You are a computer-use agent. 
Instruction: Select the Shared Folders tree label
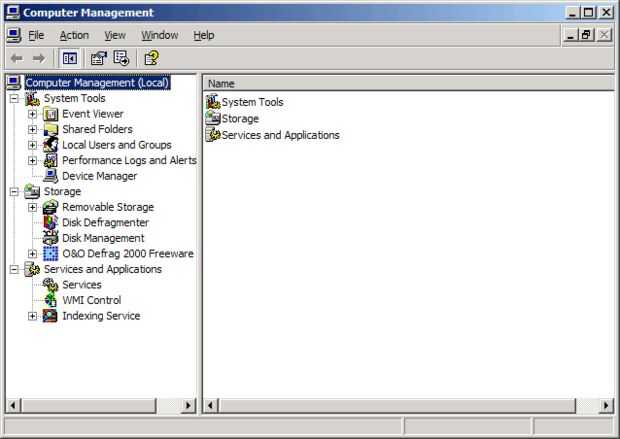tap(97, 130)
